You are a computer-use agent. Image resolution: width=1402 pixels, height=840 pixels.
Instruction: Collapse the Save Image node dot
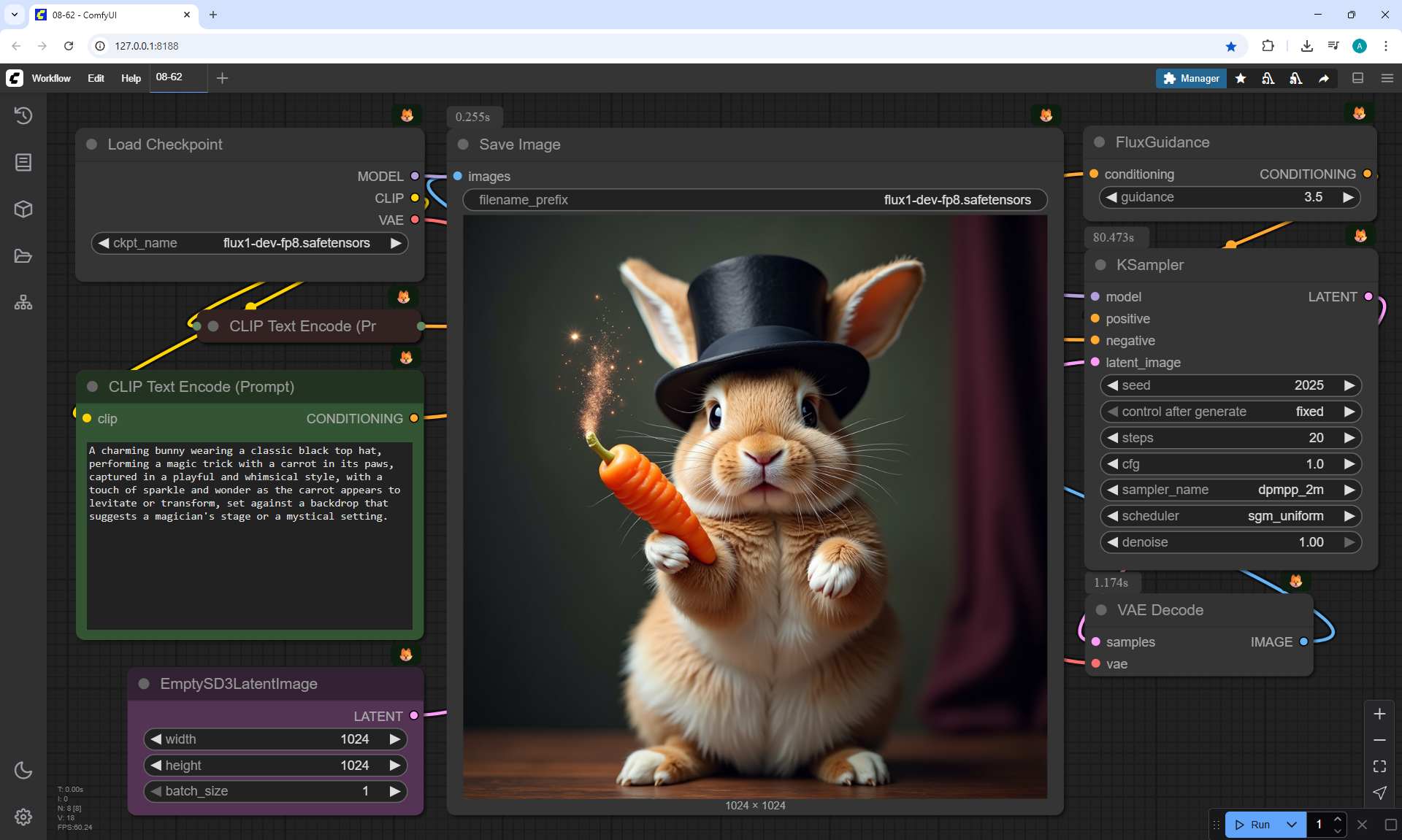pyautogui.click(x=463, y=145)
